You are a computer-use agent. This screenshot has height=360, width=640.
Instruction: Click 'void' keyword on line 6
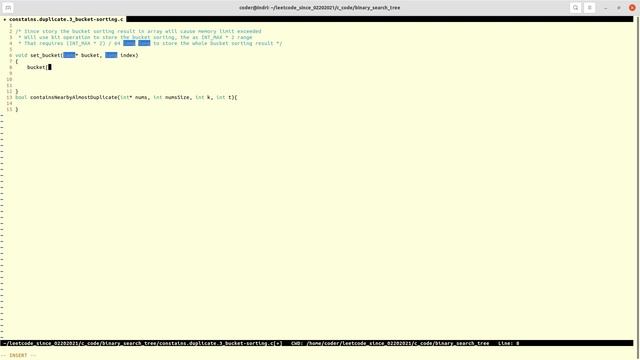(21, 55)
